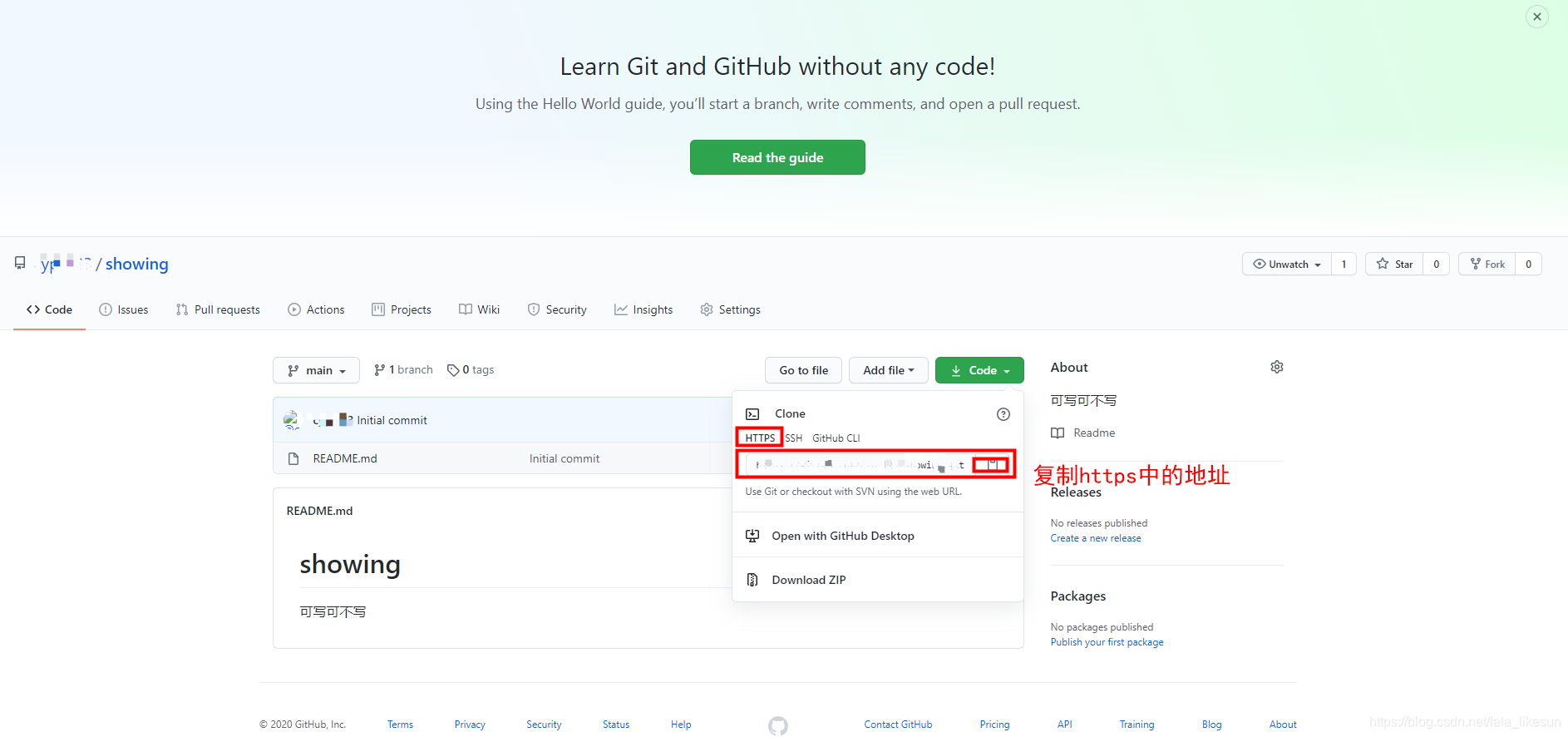This screenshot has width=1568, height=737.
Task: Open Training footer link
Action: pyautogui.click(x=1137, y=725)
